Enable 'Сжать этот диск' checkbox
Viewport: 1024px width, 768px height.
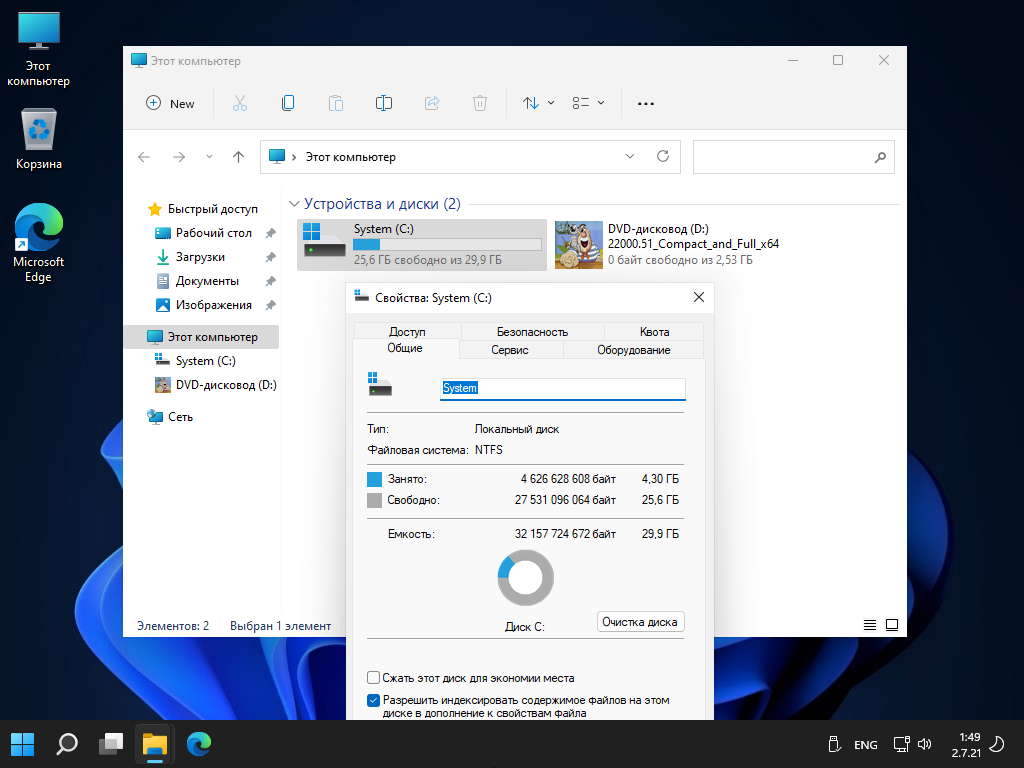pos(374,677)
